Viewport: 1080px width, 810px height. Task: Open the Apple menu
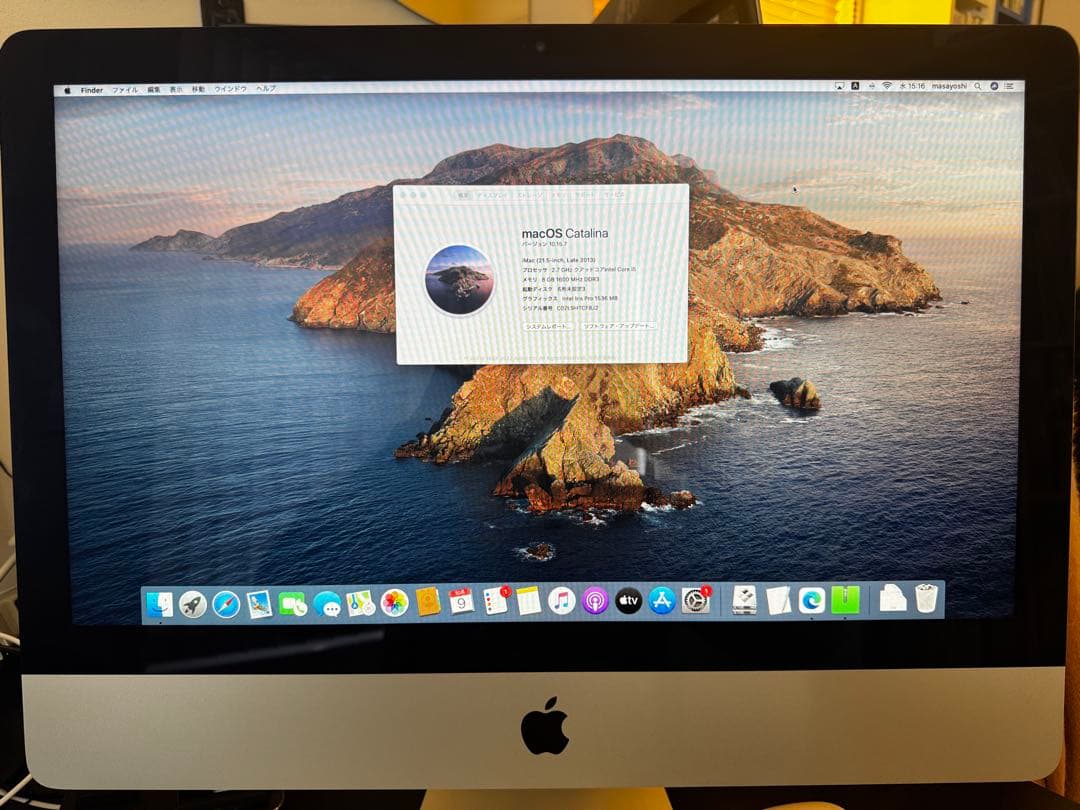[68, 89]
